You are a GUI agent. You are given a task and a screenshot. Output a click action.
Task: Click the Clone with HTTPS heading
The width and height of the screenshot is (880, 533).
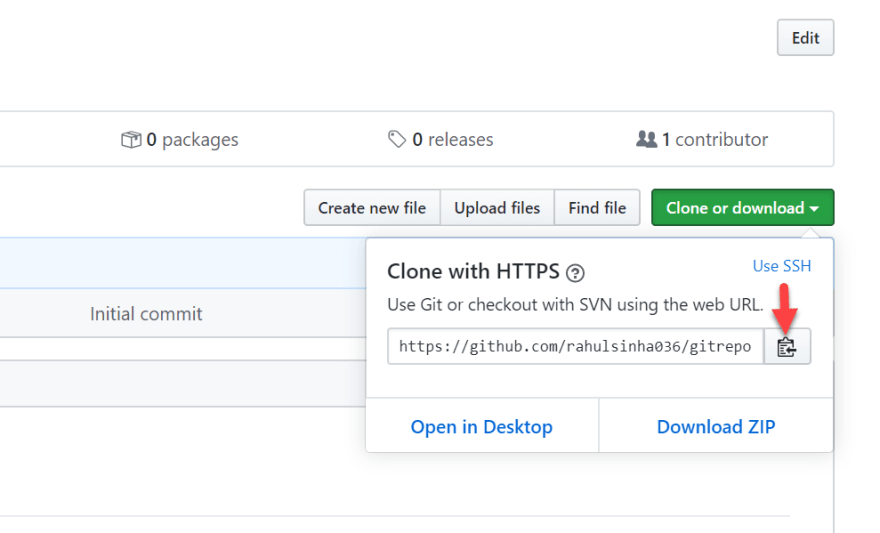[473, 272]
